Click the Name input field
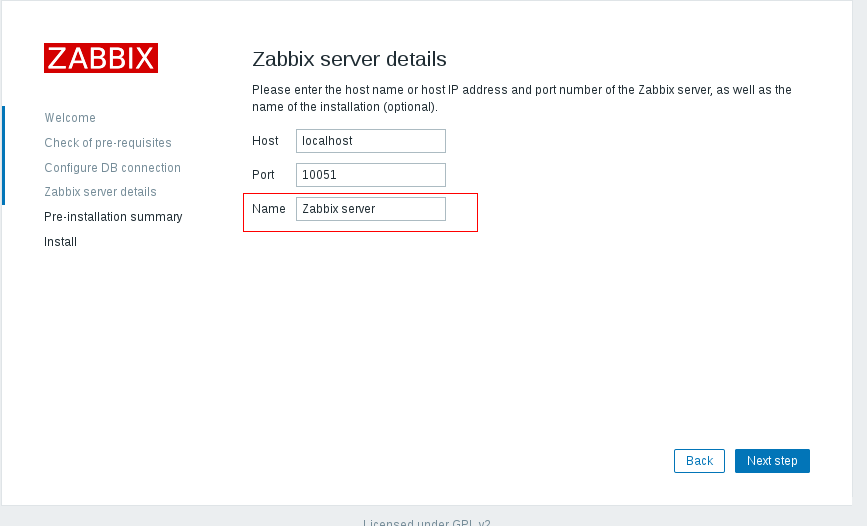The image size is (867, 526). tap(370, 209)
